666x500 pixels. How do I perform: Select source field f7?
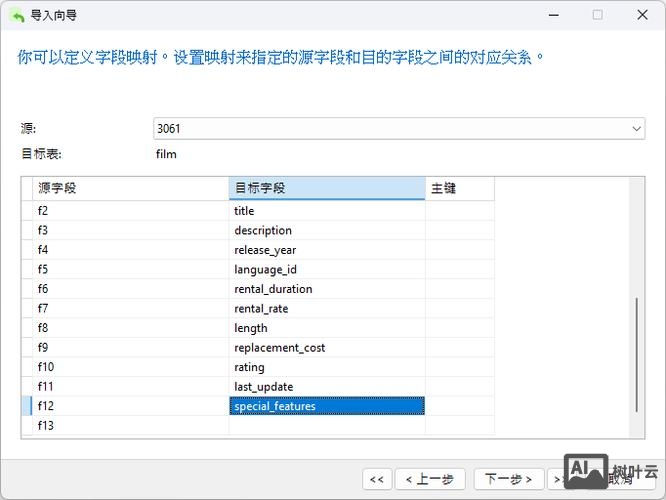(x=130, y=308)
